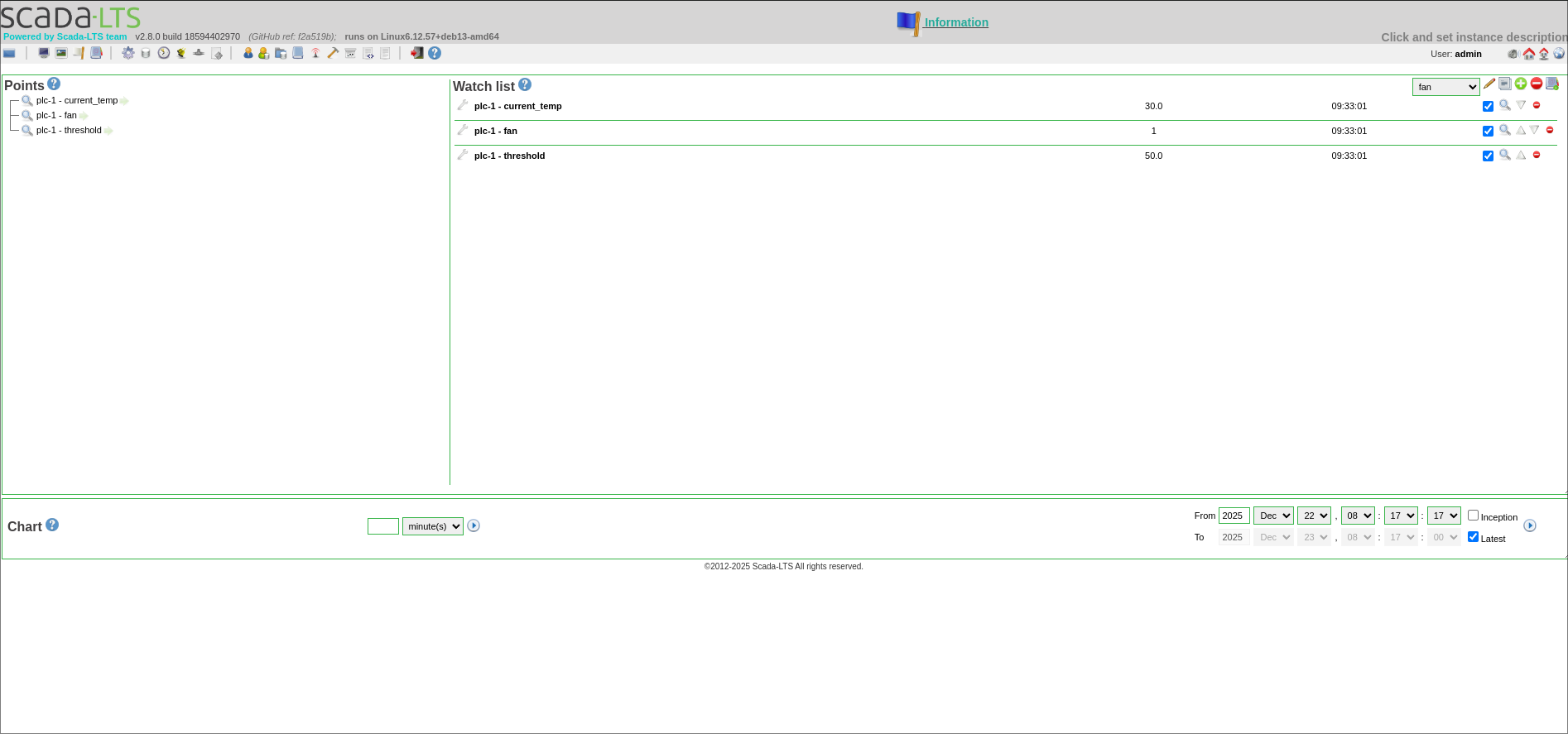This screenshot has height=734, width=1568.
Task: Click the green add watch list icon
Action: pyautogui.click(x=1521, y=84)
